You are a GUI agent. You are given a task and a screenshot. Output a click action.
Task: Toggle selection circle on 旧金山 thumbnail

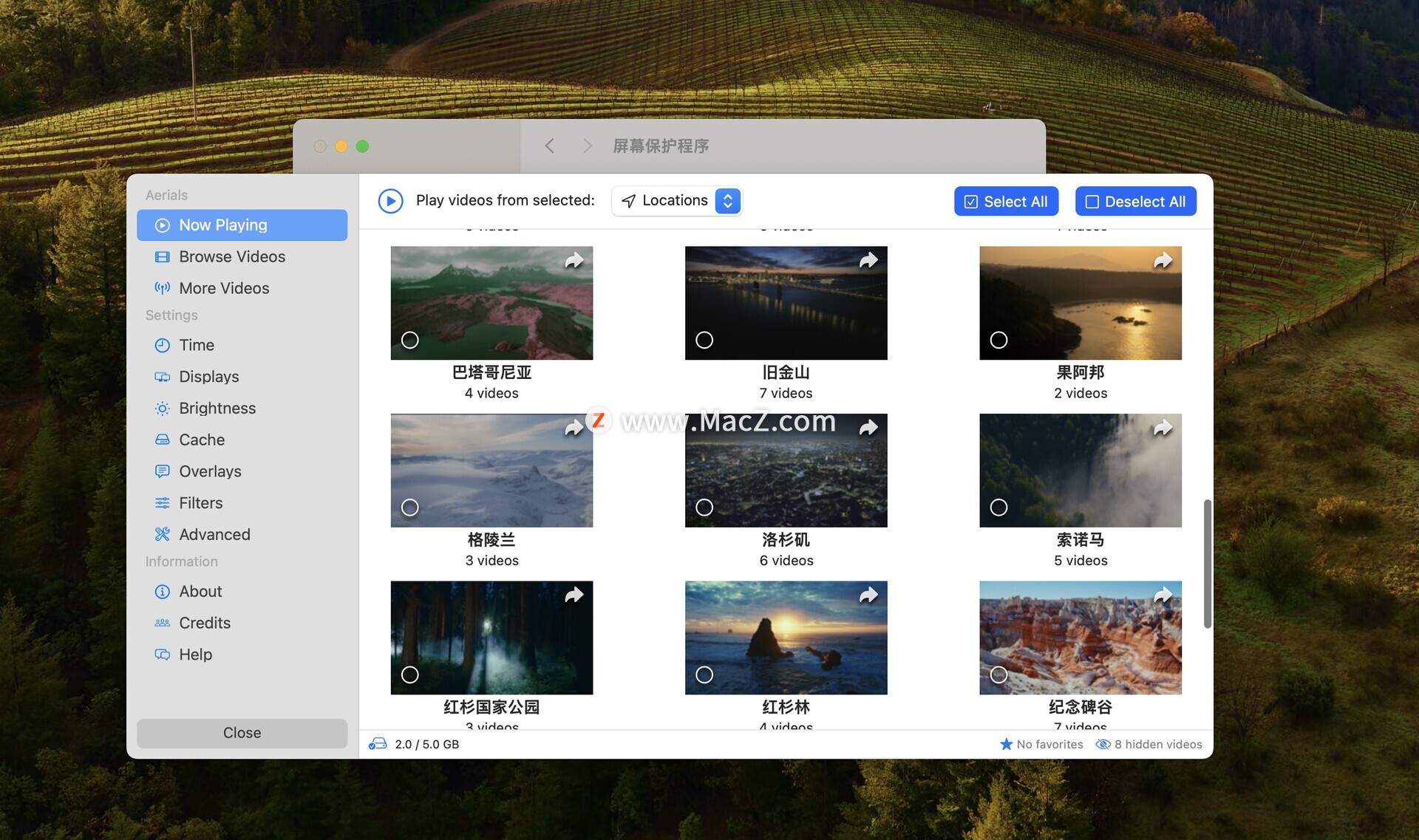[704, 340]
